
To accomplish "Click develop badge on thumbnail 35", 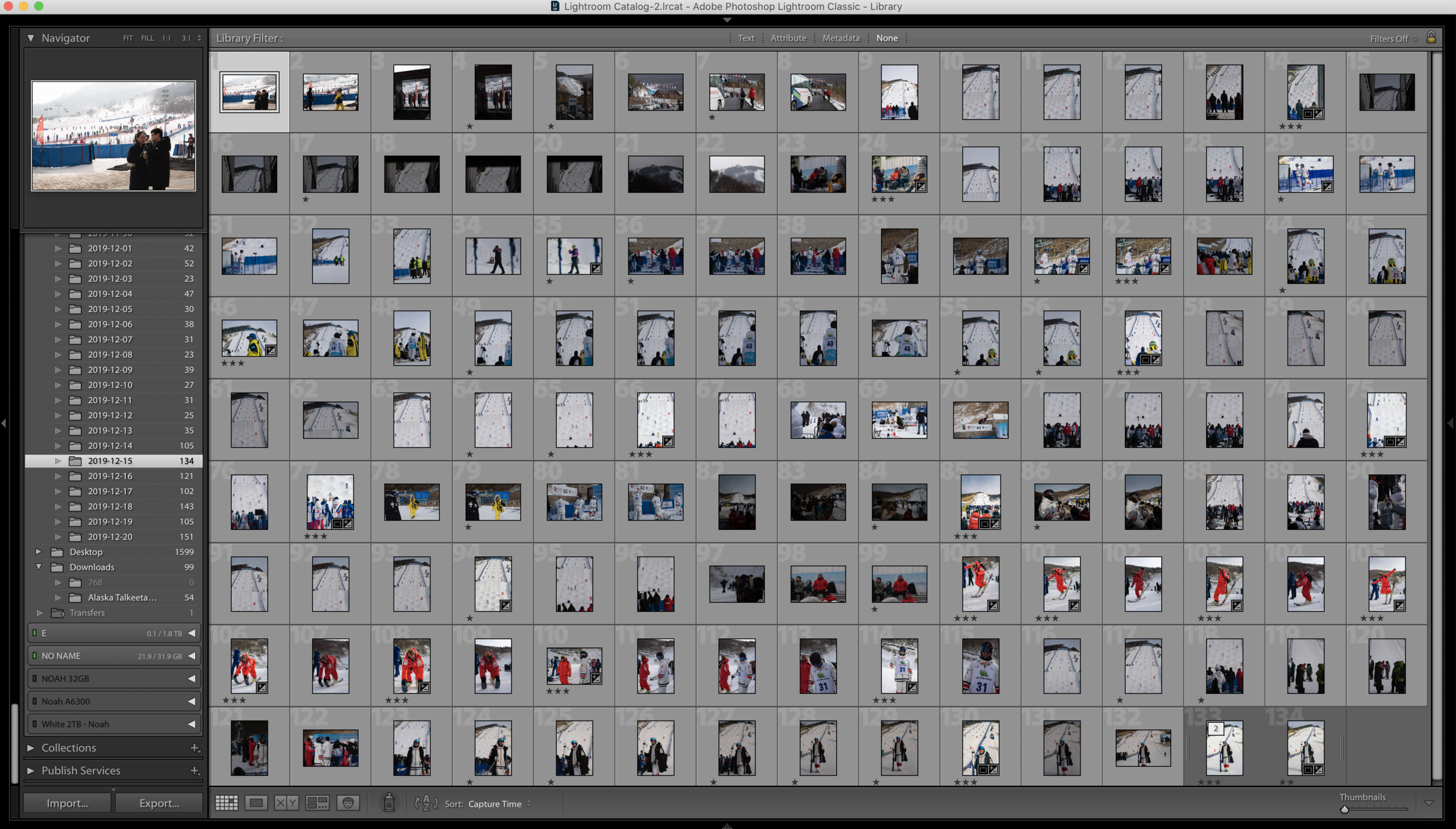I will (x=596, y=269).
